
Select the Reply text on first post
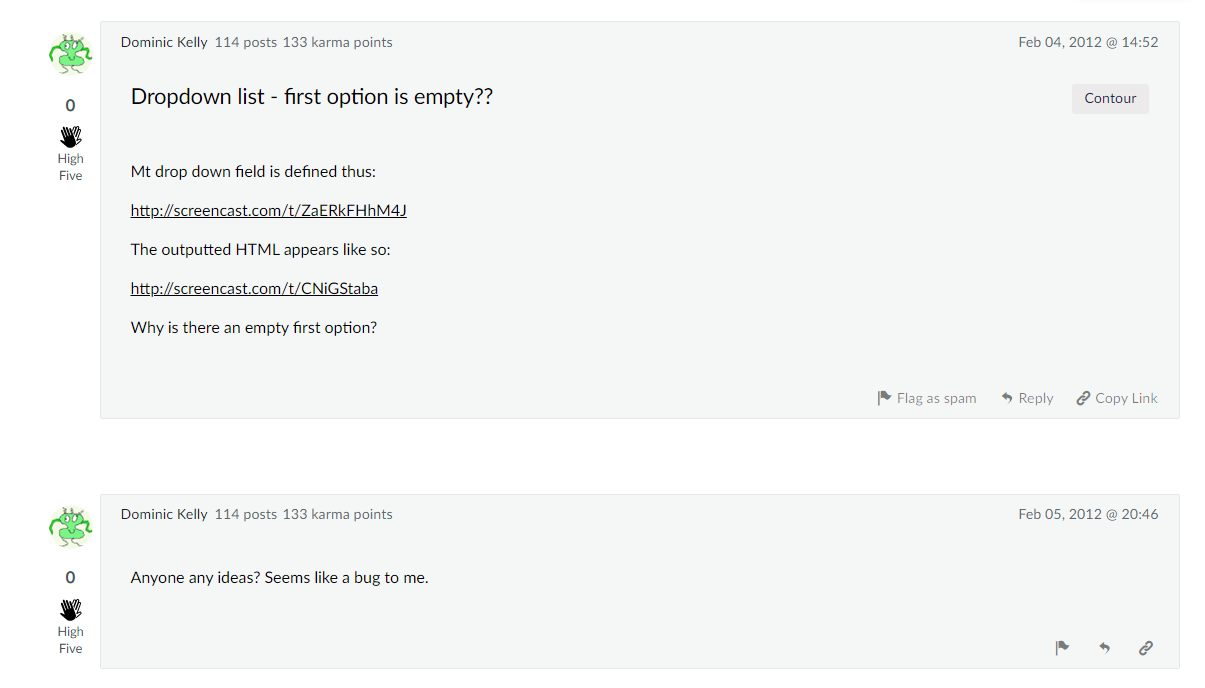click(1036, 398)
